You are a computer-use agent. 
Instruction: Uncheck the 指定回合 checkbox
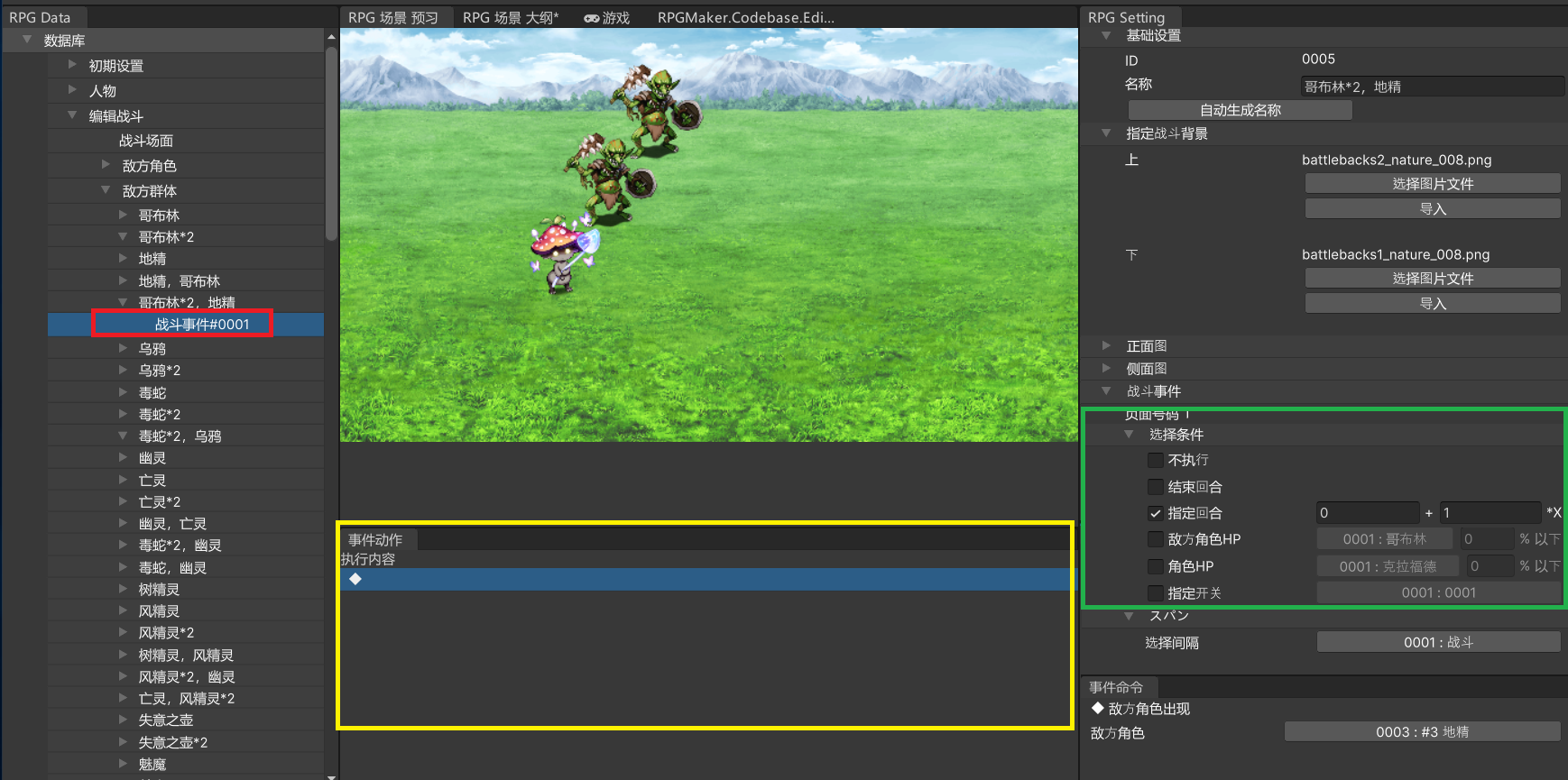(1155, 513)
